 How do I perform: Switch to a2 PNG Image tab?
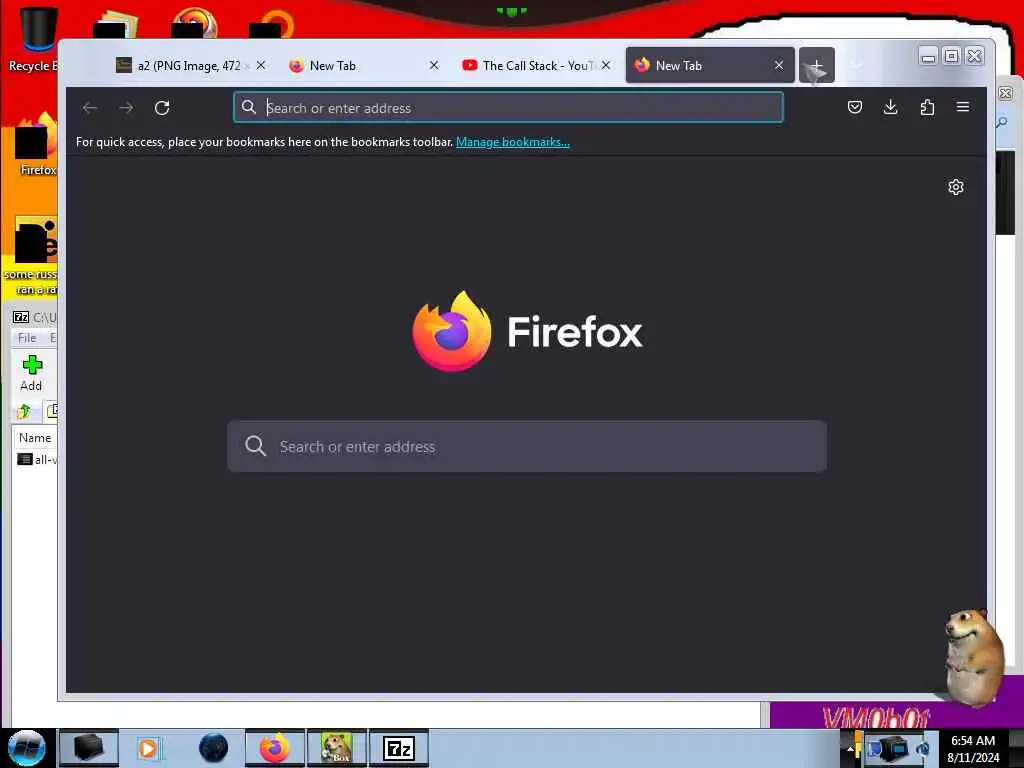click(x=178, y=65)
